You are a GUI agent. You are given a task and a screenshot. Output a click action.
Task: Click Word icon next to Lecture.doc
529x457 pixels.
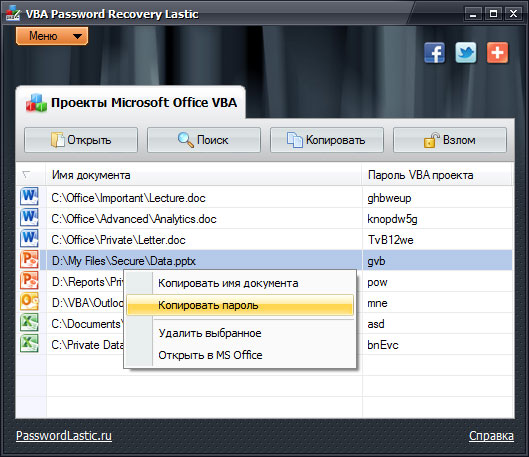[29, 197]
